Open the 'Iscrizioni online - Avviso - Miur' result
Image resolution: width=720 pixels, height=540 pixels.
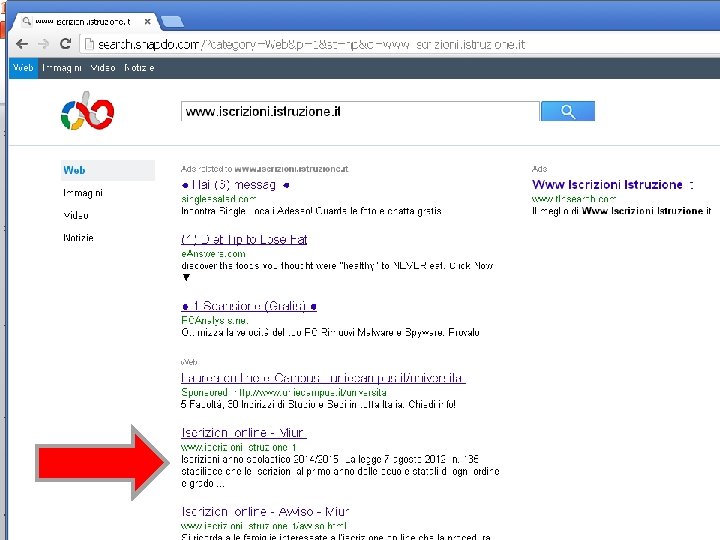coord(265,512)
